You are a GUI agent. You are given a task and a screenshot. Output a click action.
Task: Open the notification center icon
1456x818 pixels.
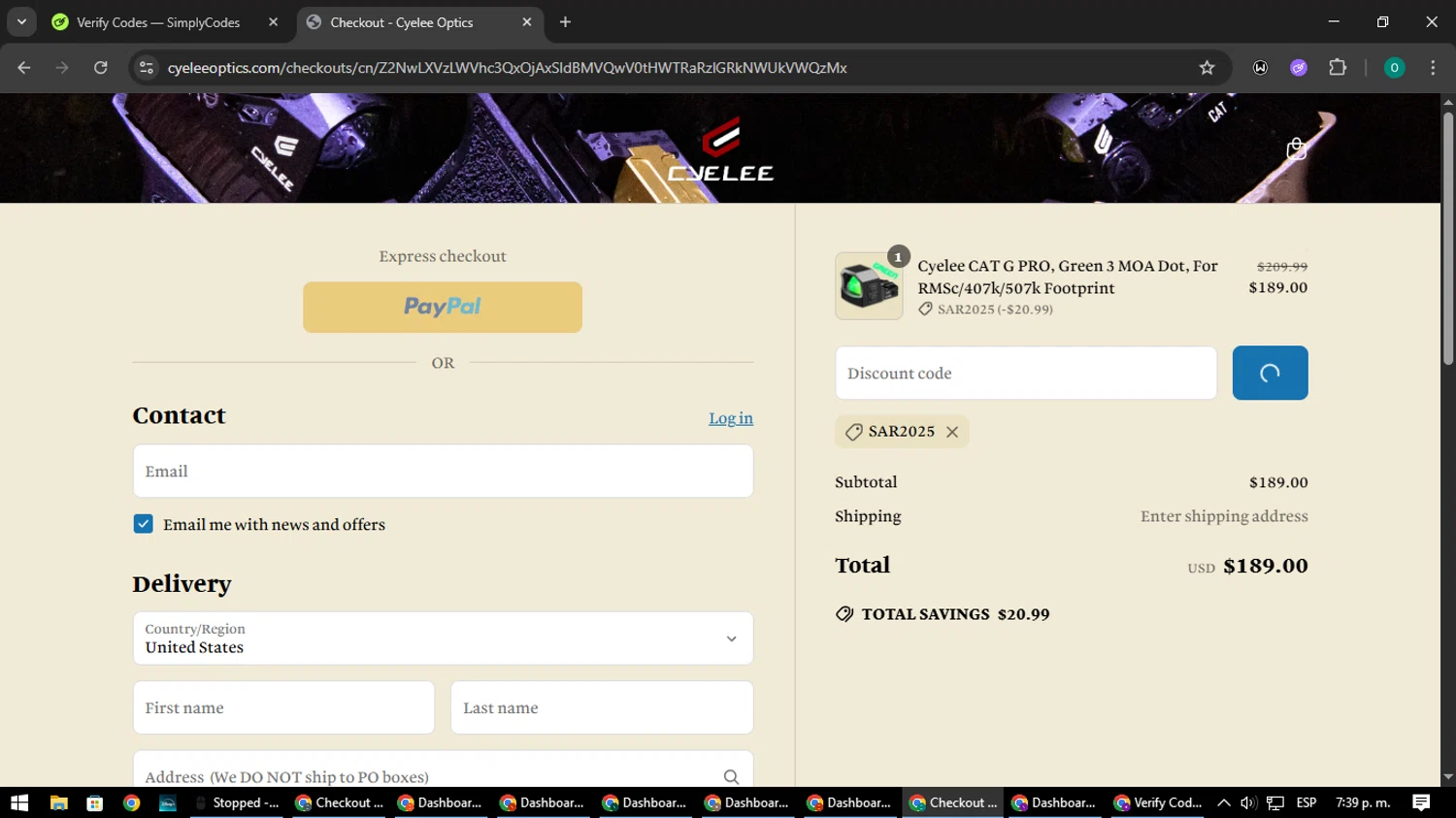click(x=1421, y=802)
